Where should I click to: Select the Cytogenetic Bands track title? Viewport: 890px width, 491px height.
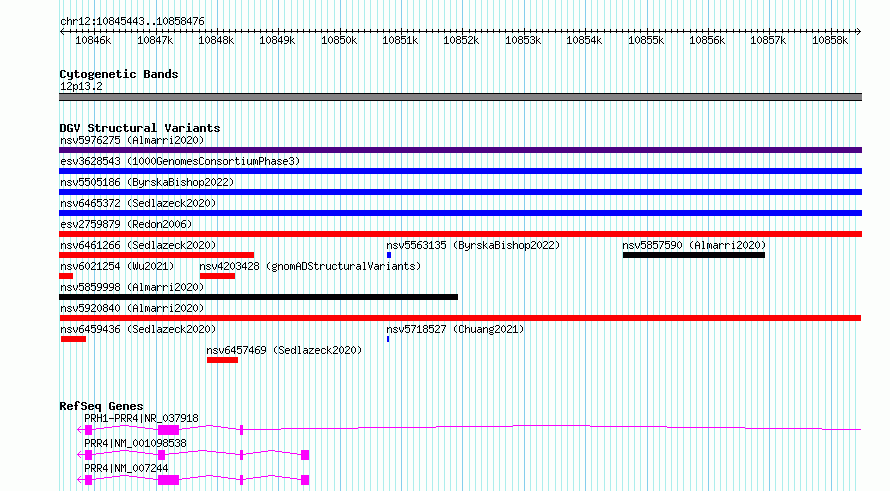coord(119,74)
